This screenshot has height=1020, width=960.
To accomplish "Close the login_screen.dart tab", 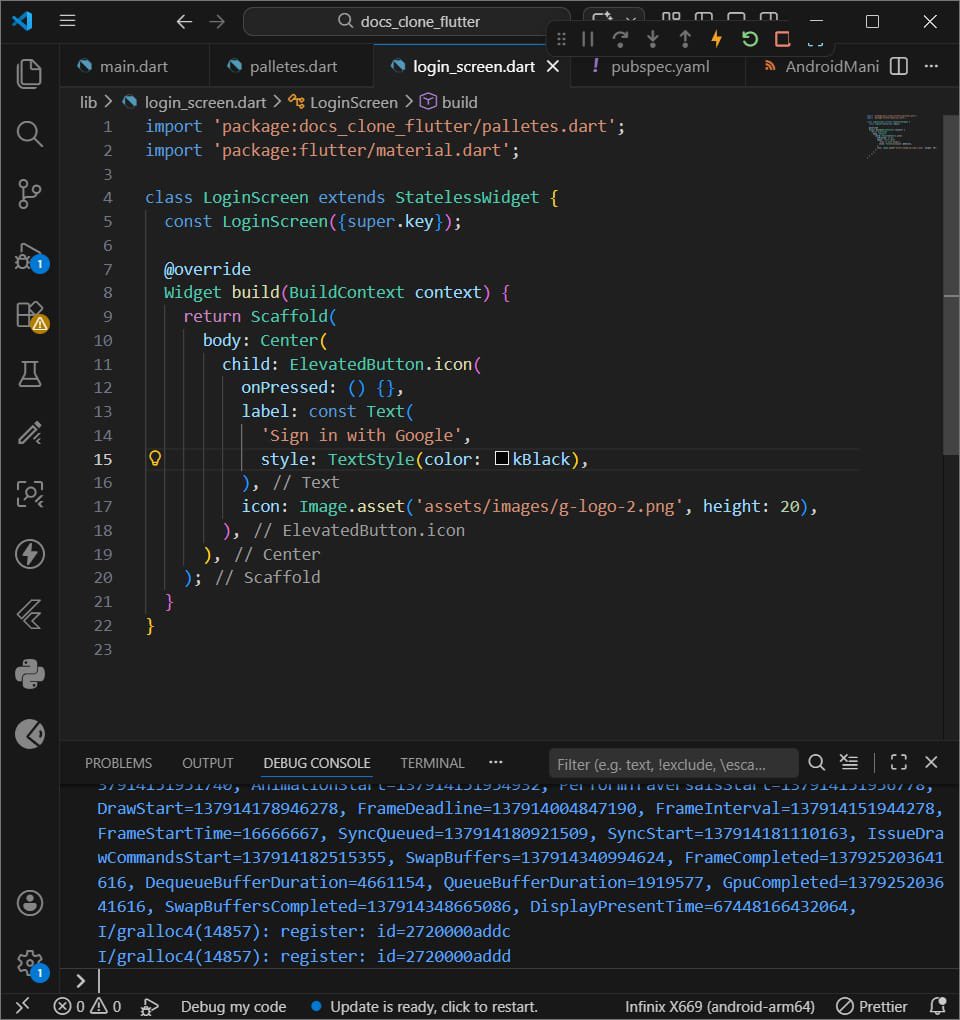I will click(x=552, y=66).
